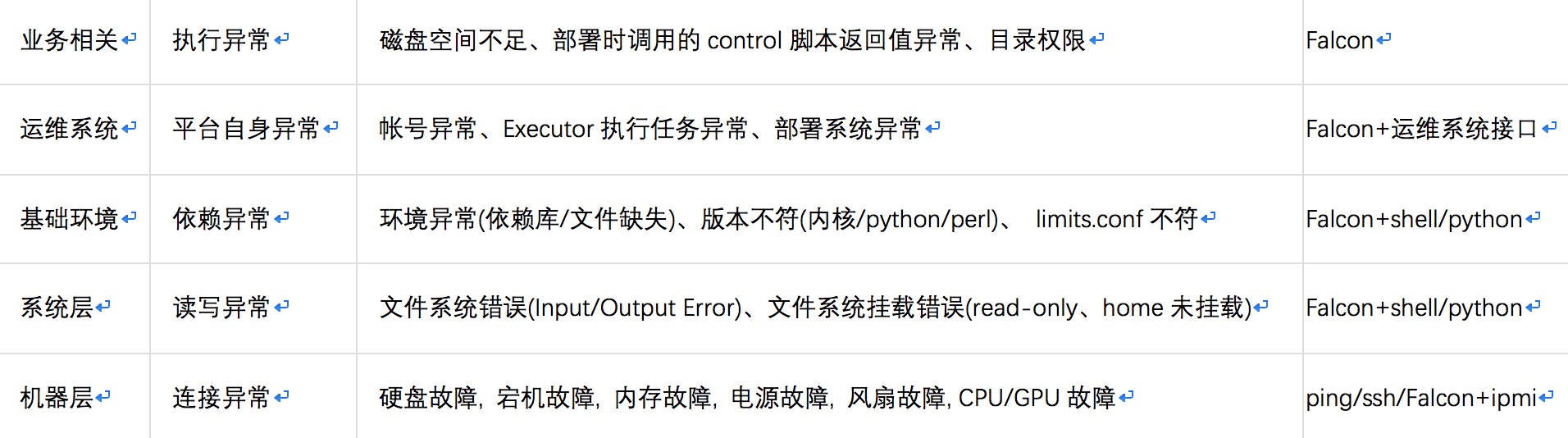Click the 依赖异常 cell

click(x=221, y=219)
